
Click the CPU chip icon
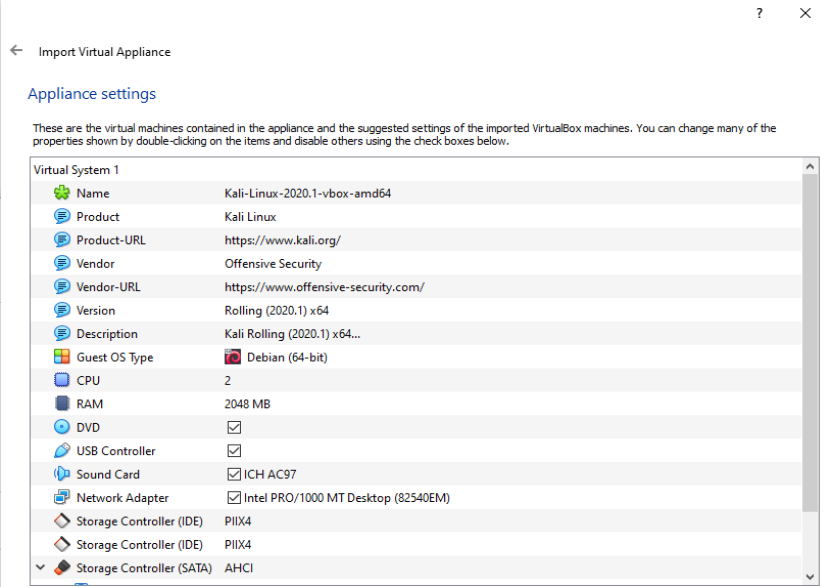[x=62, y=380]
